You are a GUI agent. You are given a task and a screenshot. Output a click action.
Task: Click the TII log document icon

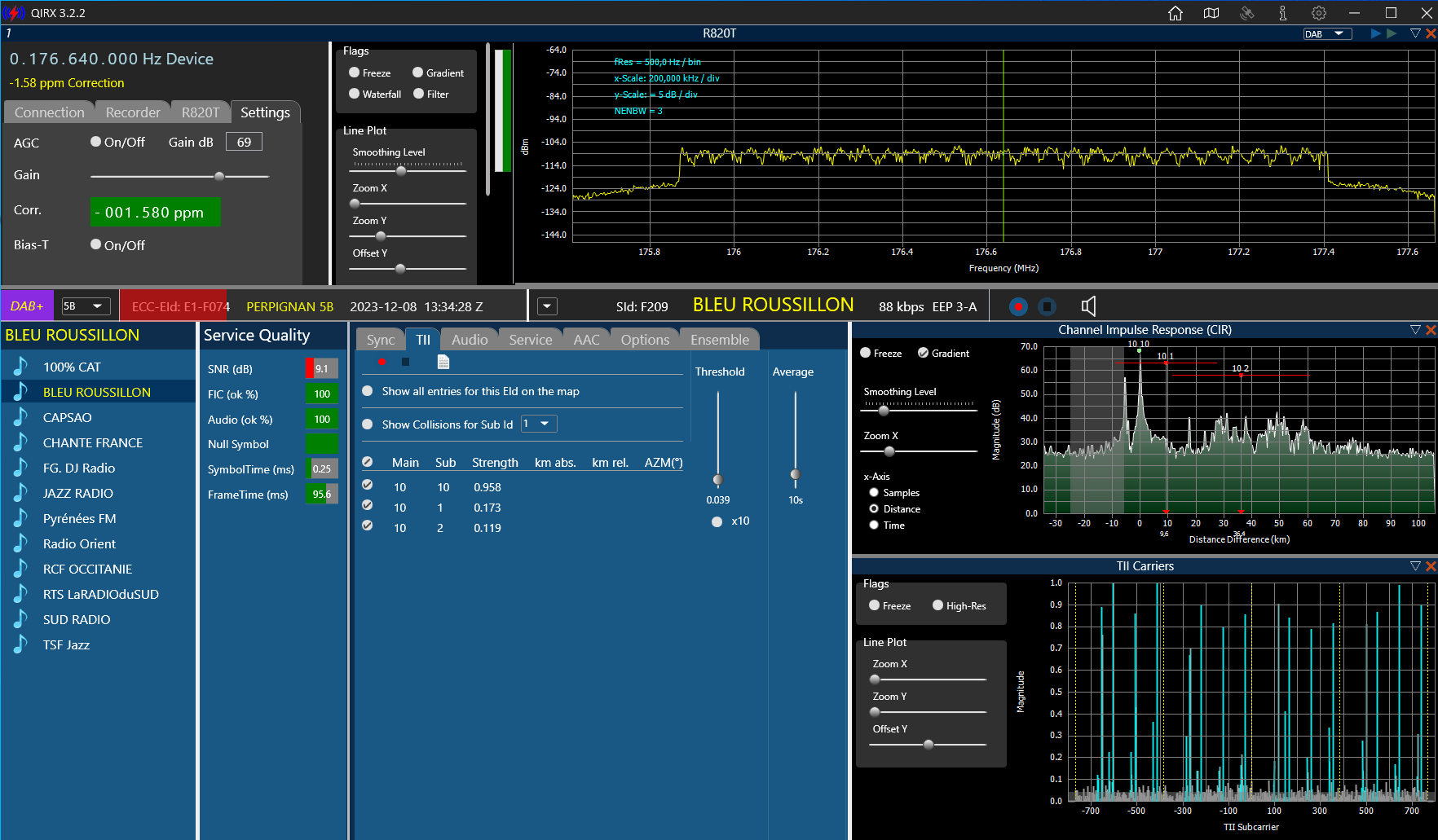[x=443, y=362]
